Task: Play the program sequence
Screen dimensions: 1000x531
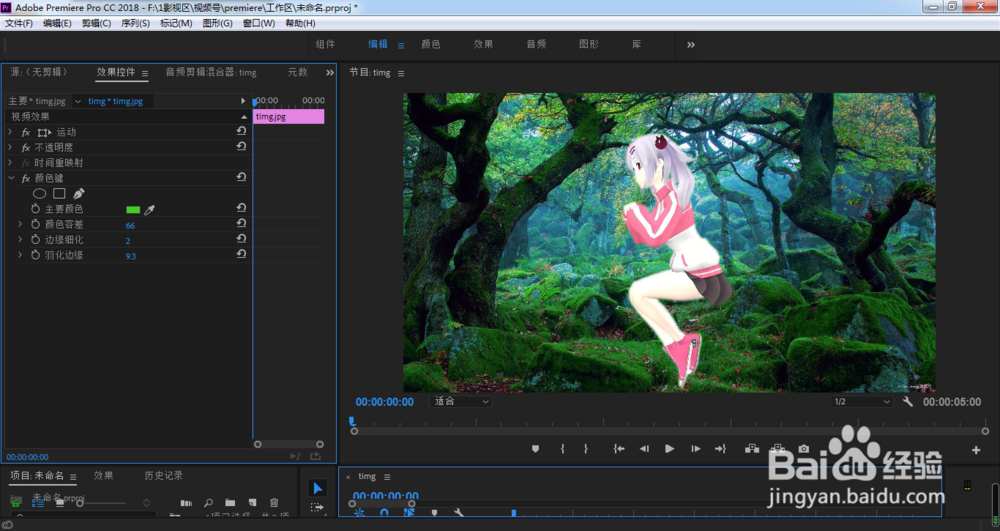Action: click(669, 449)
